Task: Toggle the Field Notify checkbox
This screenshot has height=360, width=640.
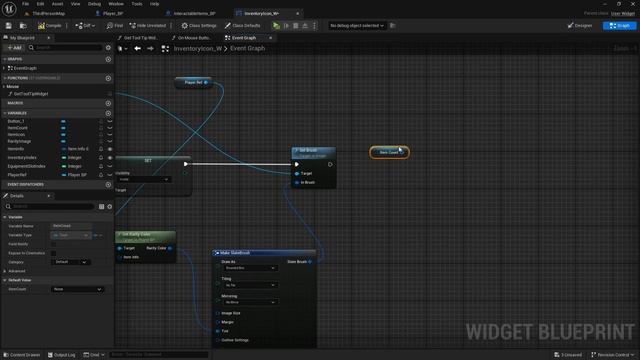Action: pos(53,244)
